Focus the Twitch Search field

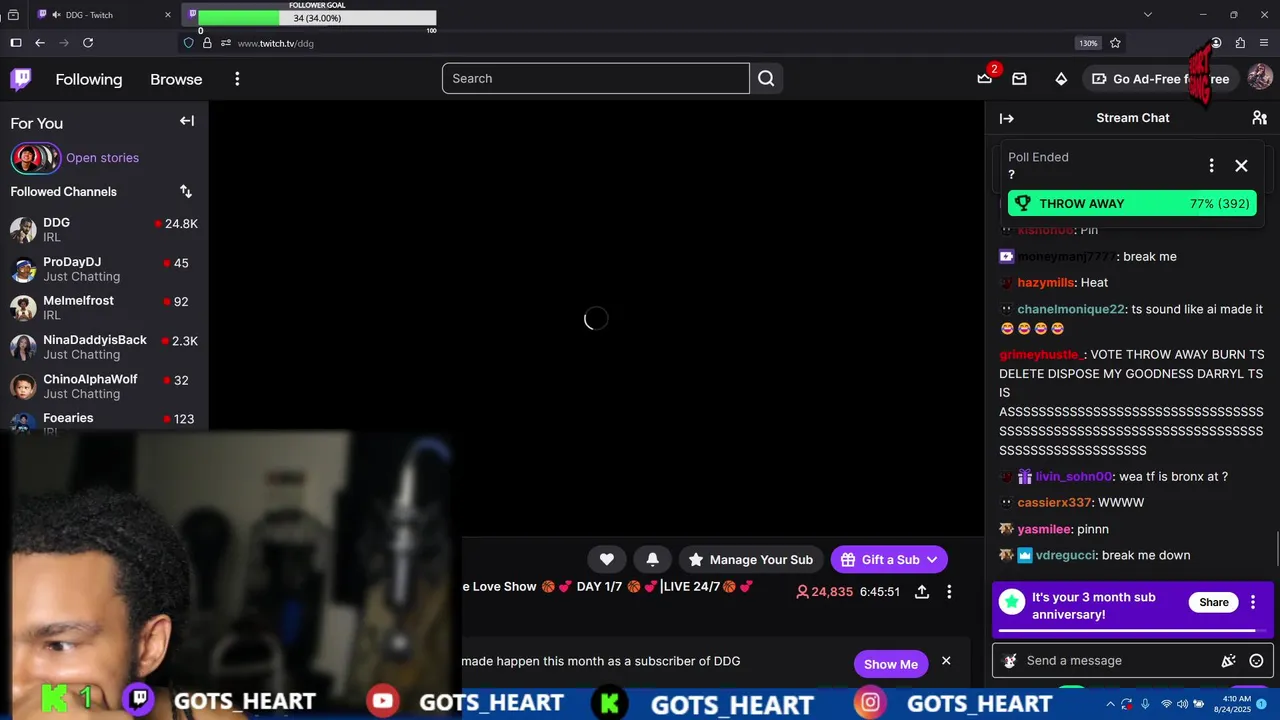tap(595, 79)
